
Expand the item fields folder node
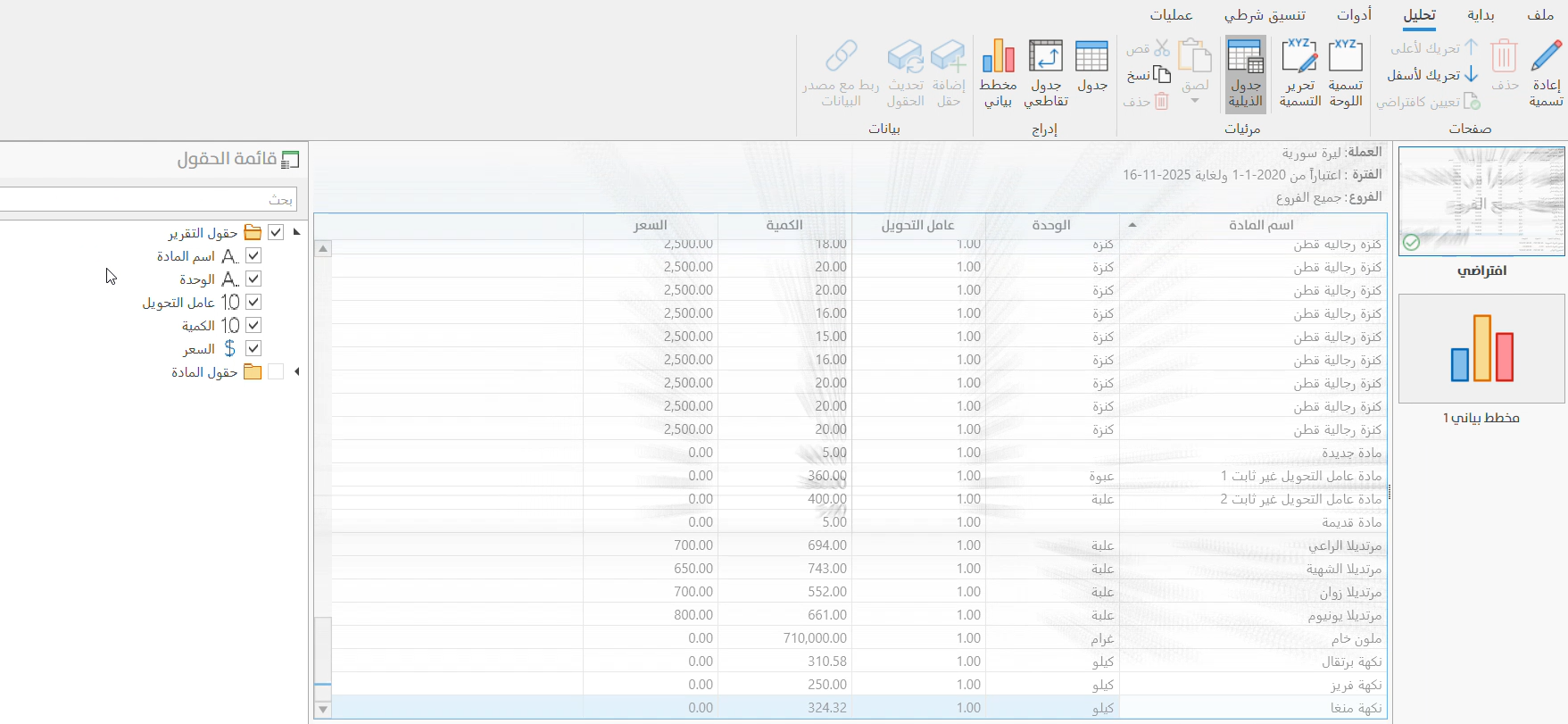[x=296, y=372]
